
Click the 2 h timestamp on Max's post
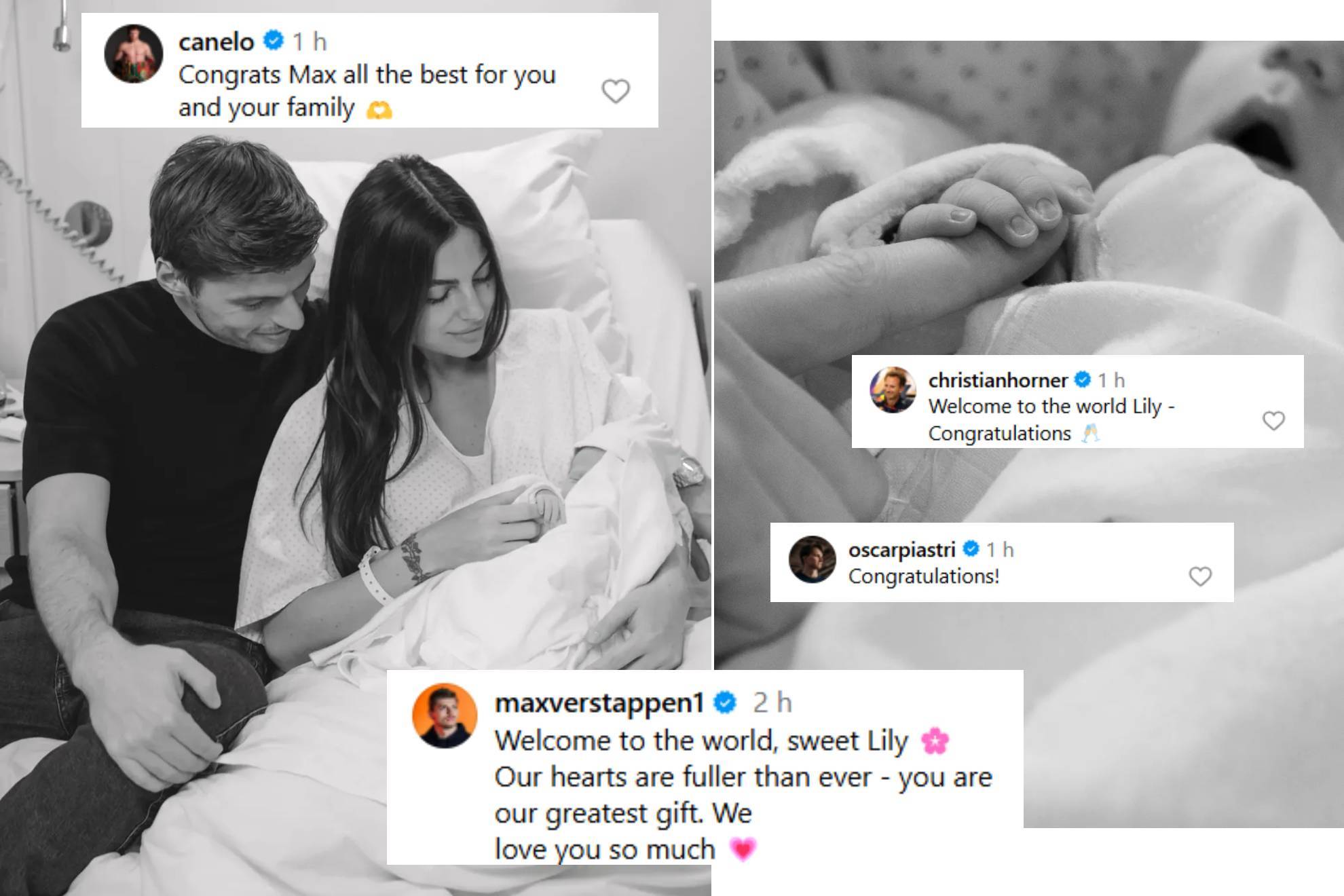click(x=772, y=703)
